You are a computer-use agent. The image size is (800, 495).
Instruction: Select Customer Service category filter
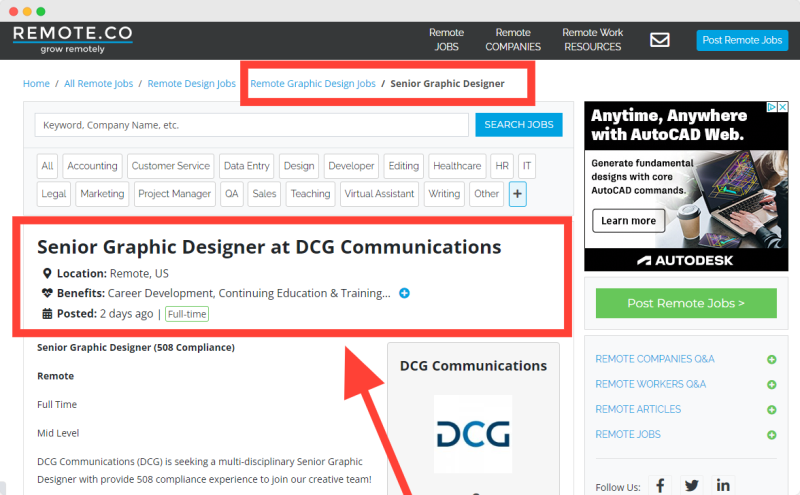pyautogui.click(x=170, y=166)
